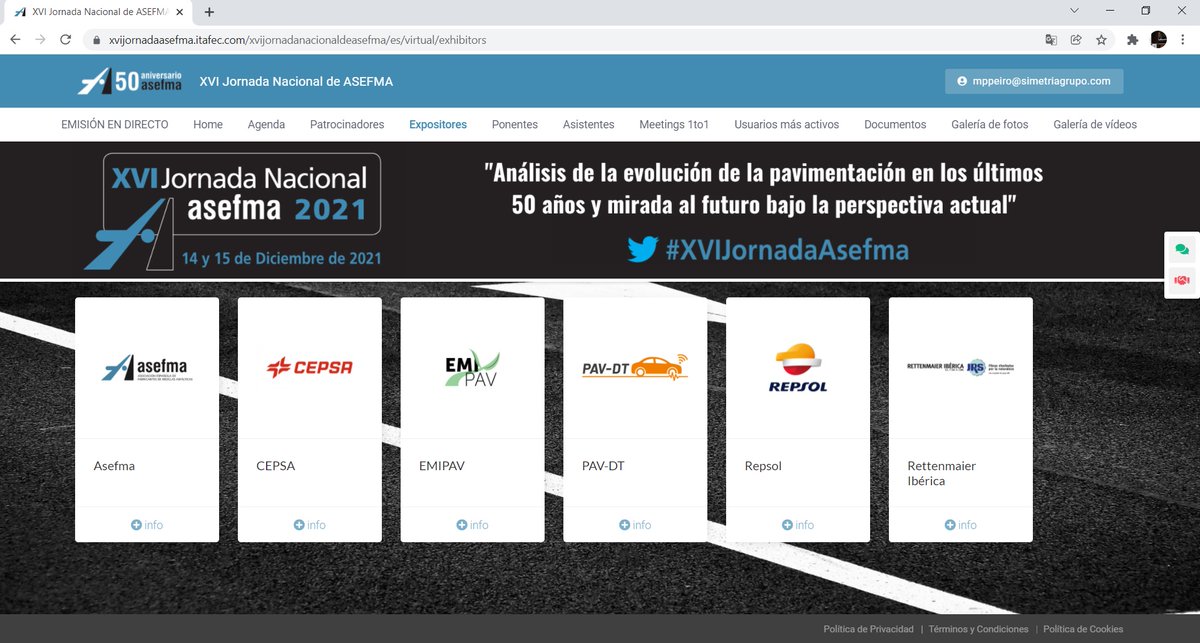Screen dimensions: 1200x643
Task: Open the Asistentes section
Action: 589,125
